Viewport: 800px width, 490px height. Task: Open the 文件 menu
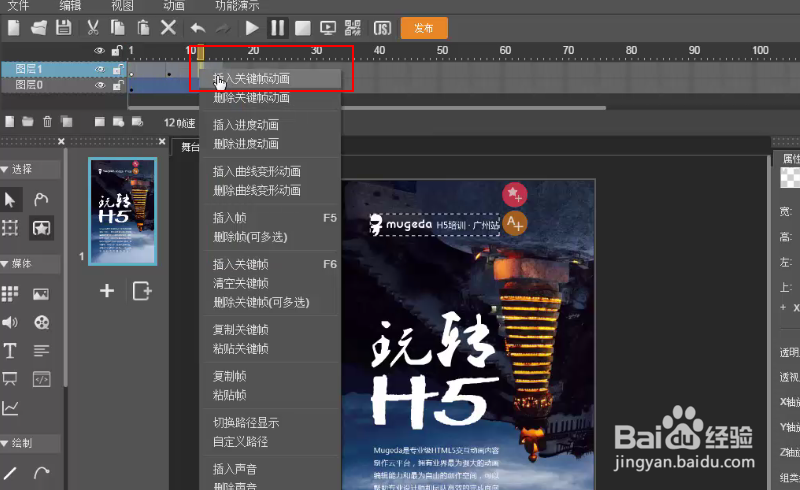click(x=18, y=6)
